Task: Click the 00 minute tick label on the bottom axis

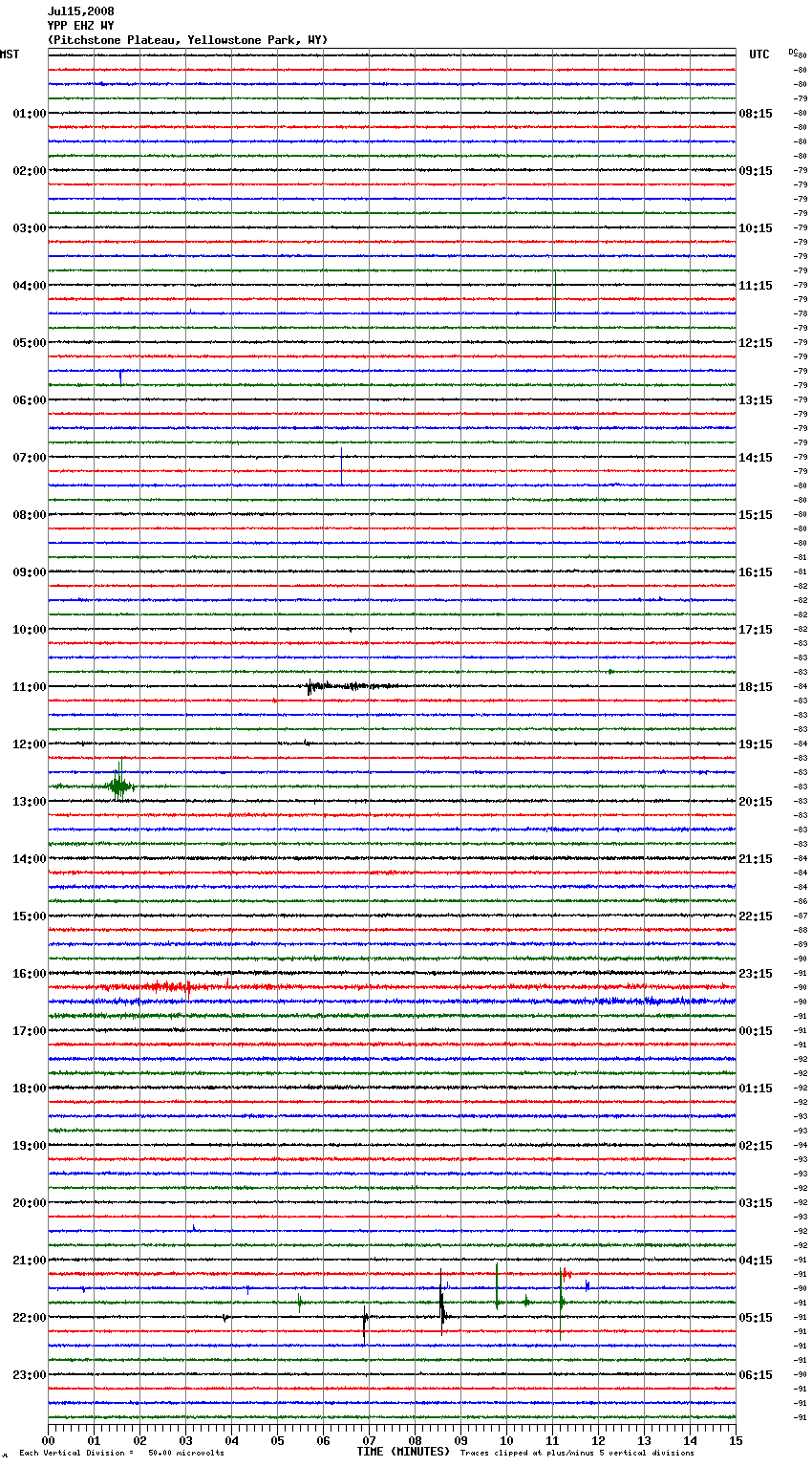Action: [48, 1440]
